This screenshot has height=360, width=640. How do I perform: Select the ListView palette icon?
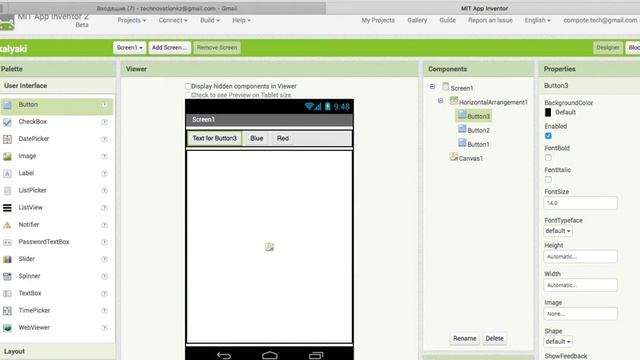point(7,208)
